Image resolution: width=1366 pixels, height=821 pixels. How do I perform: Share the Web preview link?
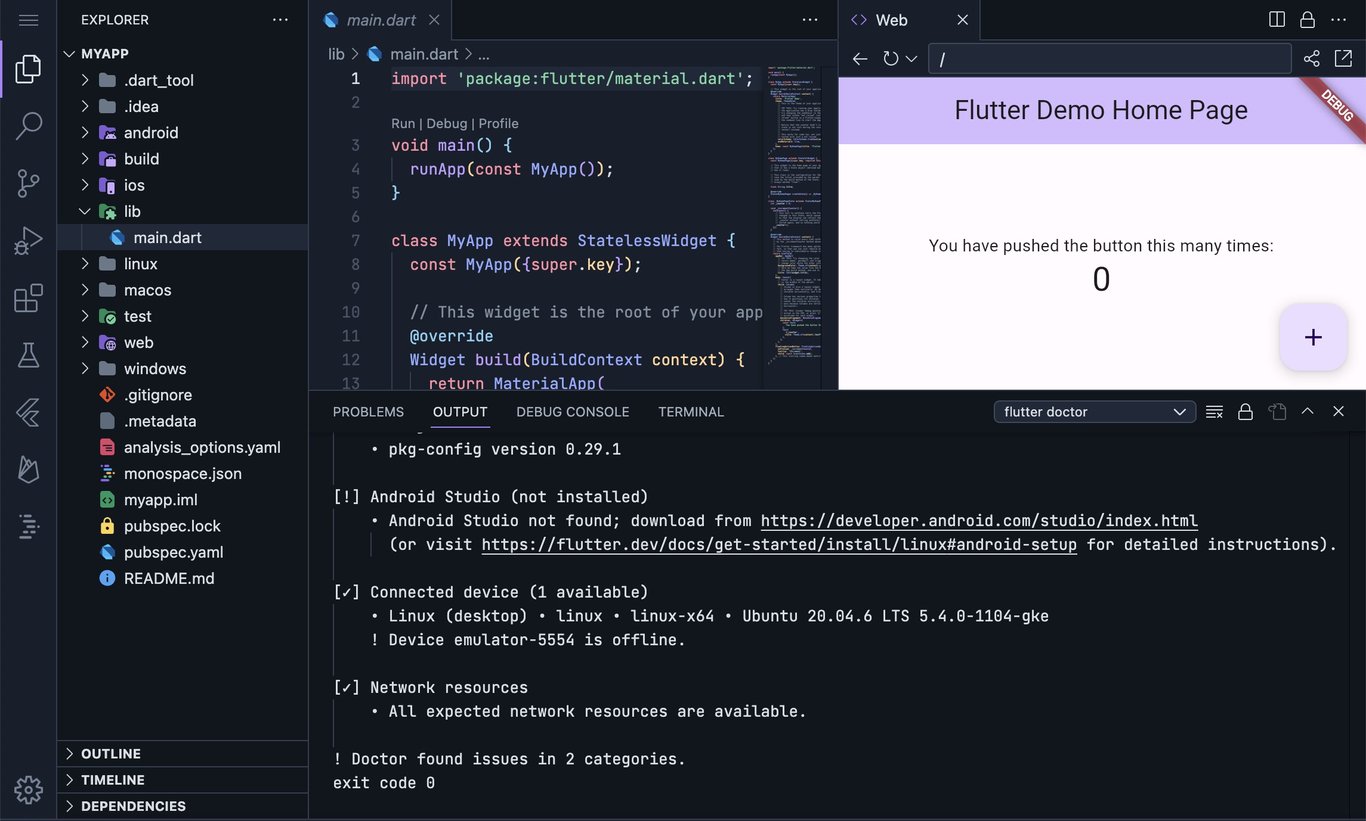(x=1312, y=59)
